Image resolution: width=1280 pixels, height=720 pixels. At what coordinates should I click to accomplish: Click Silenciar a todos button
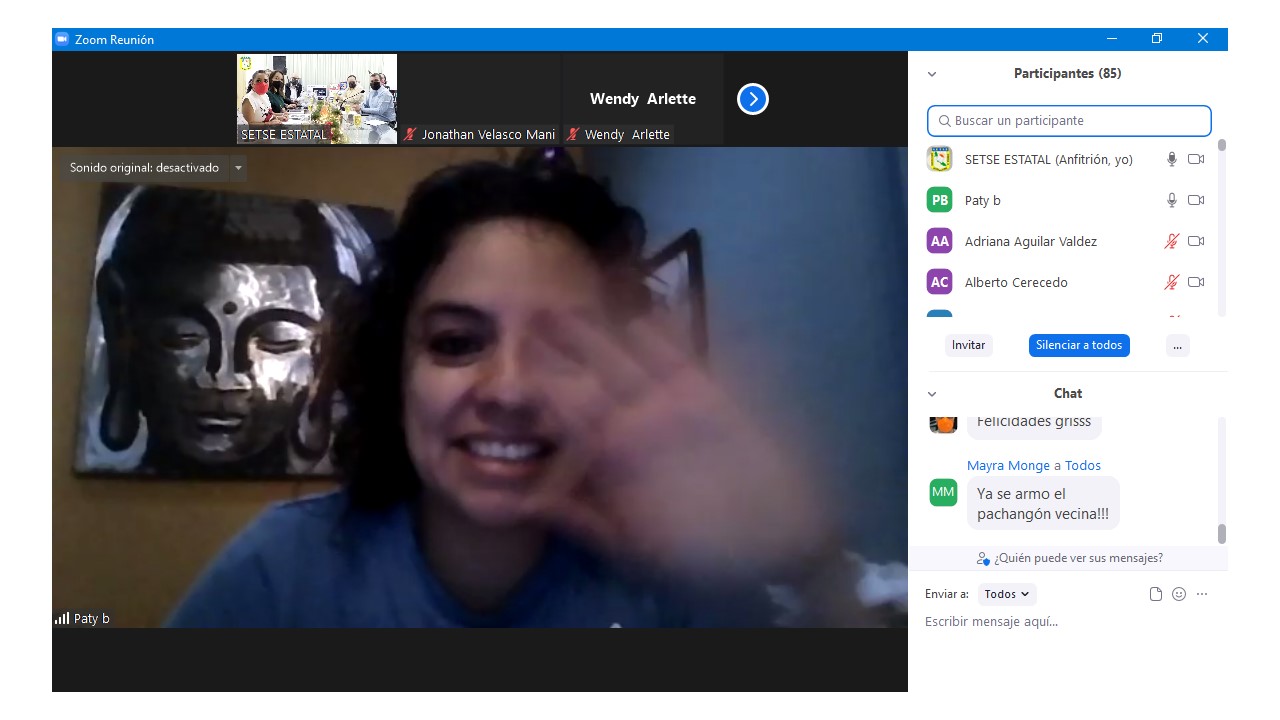tap(1079, 345)
